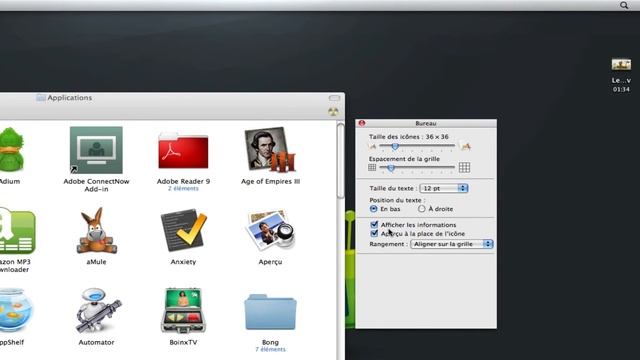The image size is (640, 360).
Task: Select the AppShelf fishbowl icon
Action: (x=16, y=310)
